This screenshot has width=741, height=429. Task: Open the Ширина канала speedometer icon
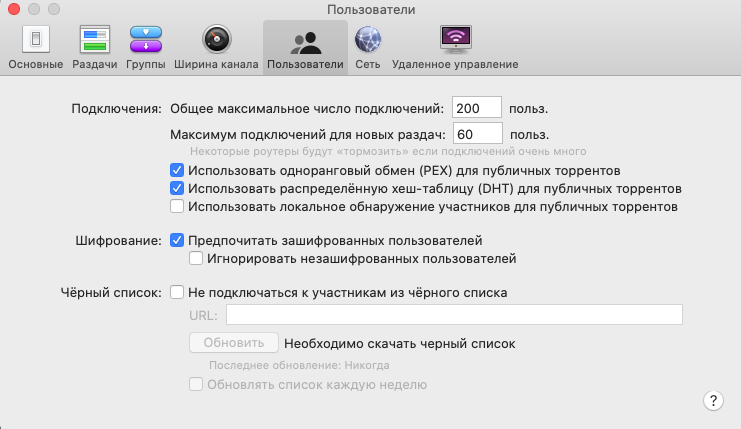217,40
